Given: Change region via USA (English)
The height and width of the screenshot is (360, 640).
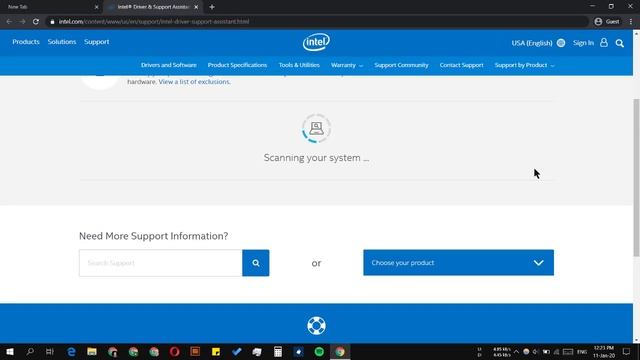Looking at the screenshot, I should coord(532,43).
